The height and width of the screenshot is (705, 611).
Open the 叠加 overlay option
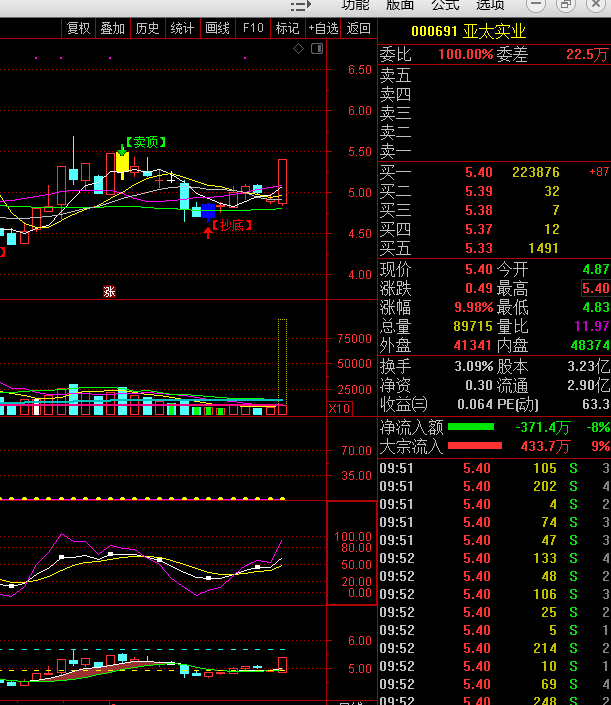coord(112,28)
